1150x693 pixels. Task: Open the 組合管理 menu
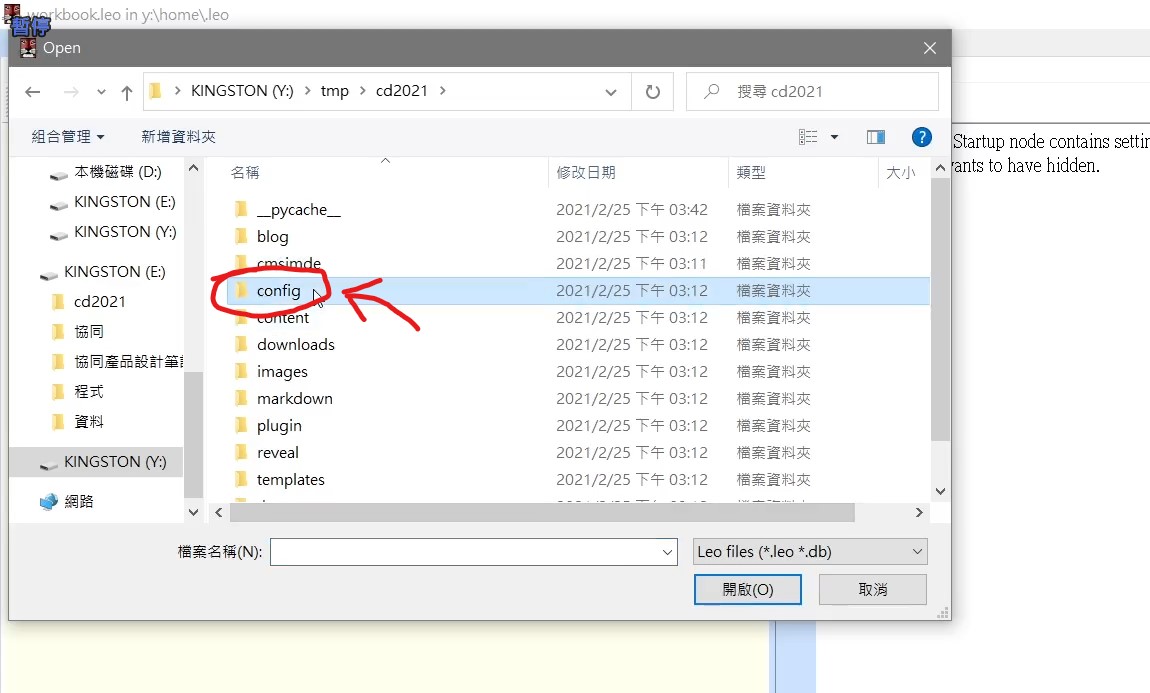click(68, 136)
